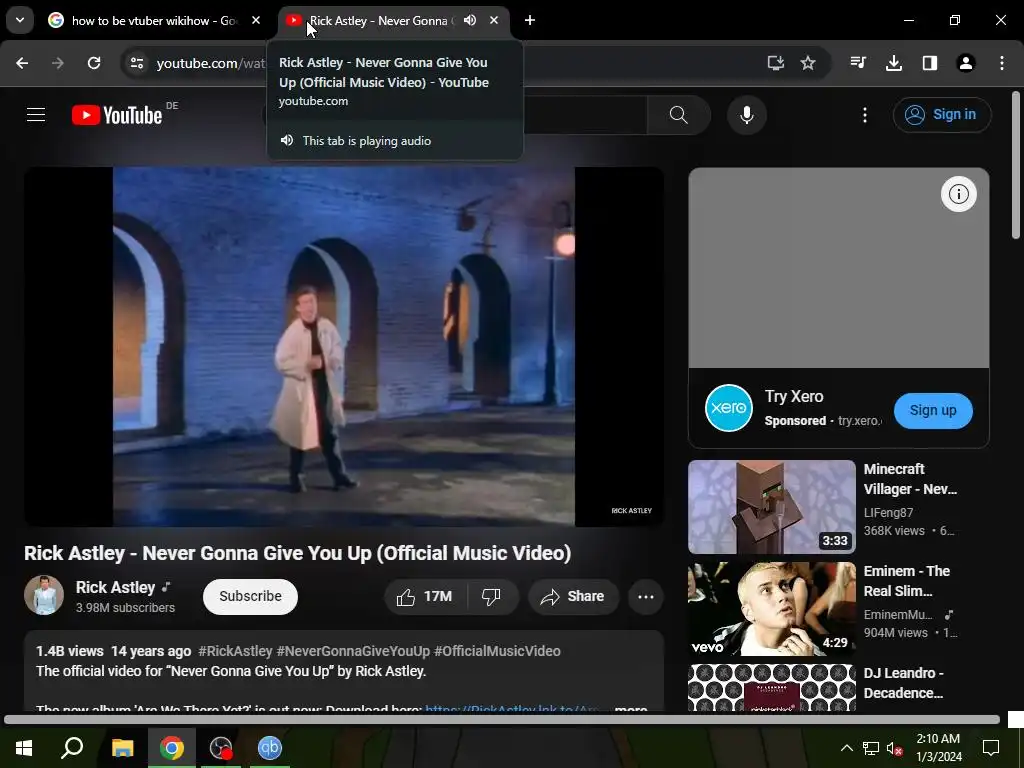1024x768 pixels.
Task: Click the LIFeng87 channel name
Action: click(888, 513)
